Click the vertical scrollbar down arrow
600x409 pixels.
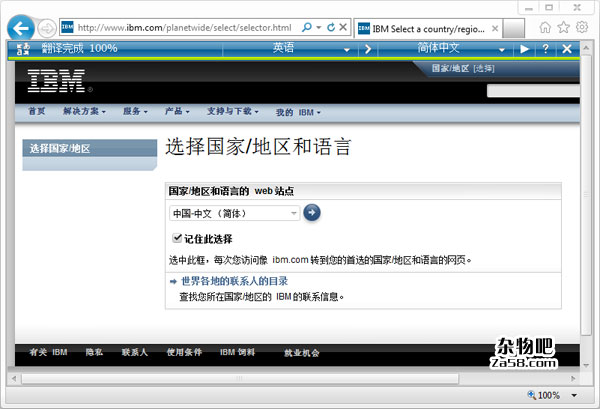click(x=586, y=365)
